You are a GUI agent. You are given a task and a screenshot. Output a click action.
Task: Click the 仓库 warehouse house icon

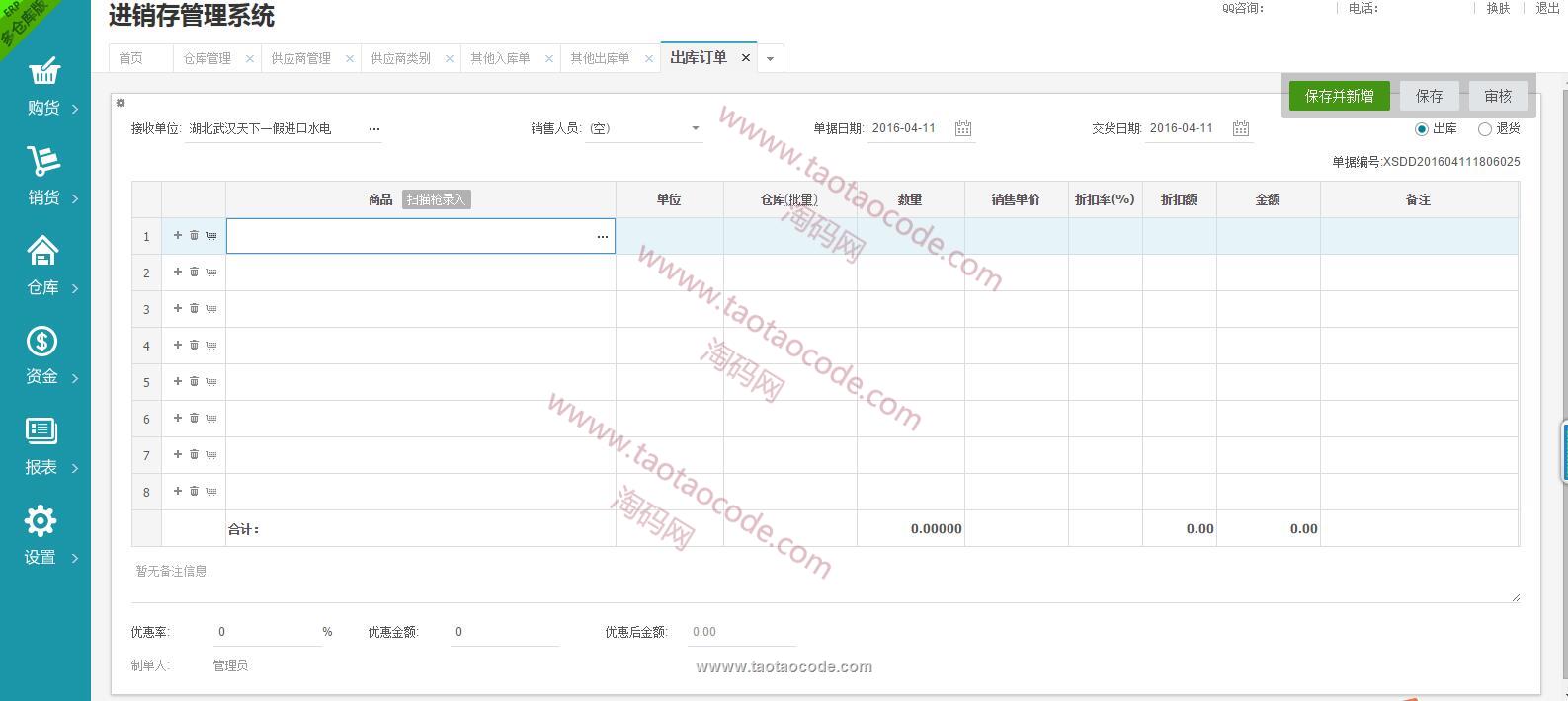point(42,251)
